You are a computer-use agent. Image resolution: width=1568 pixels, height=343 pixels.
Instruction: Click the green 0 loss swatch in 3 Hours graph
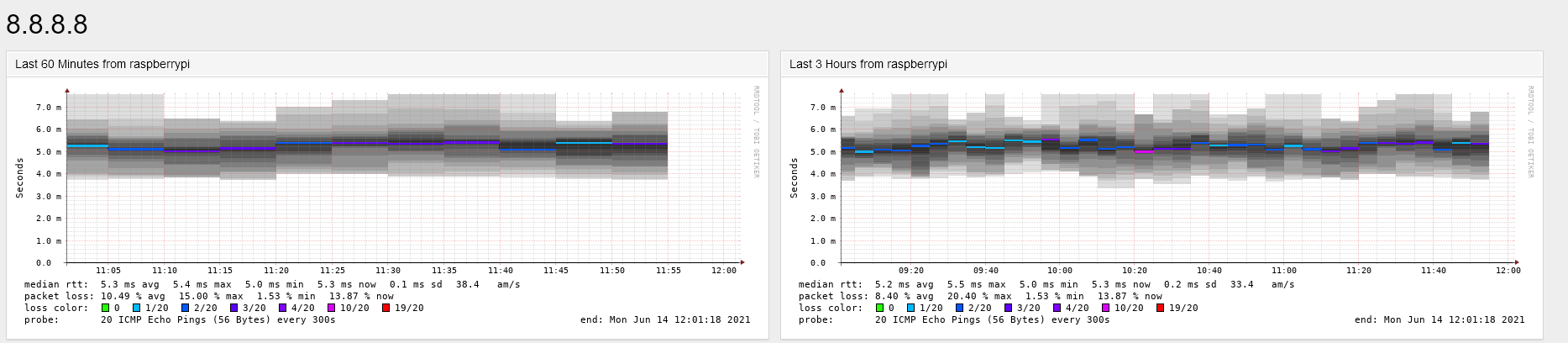879,308
